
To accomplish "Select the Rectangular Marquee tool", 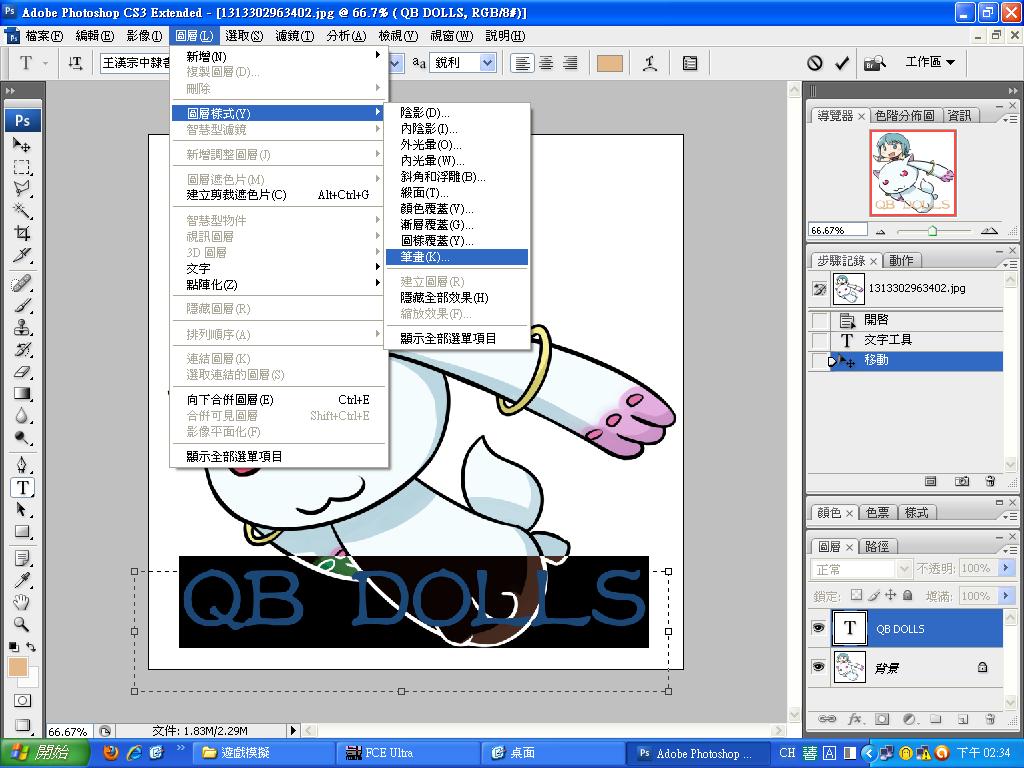I will pos(22,167).
